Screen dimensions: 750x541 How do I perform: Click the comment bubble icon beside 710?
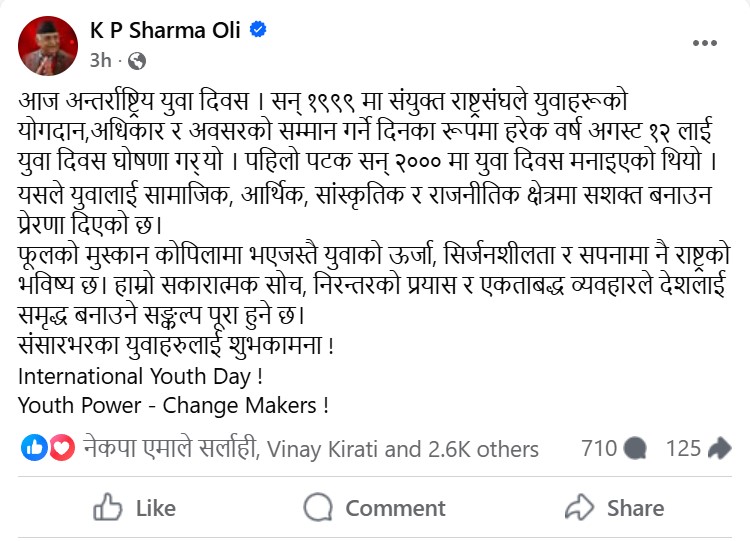coord(636,449)
